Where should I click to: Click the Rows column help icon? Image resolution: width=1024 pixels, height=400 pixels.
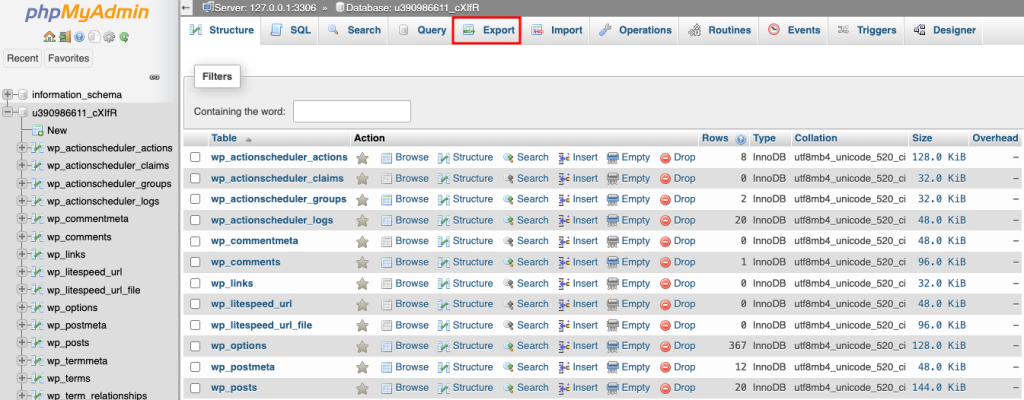pos(741,139)
